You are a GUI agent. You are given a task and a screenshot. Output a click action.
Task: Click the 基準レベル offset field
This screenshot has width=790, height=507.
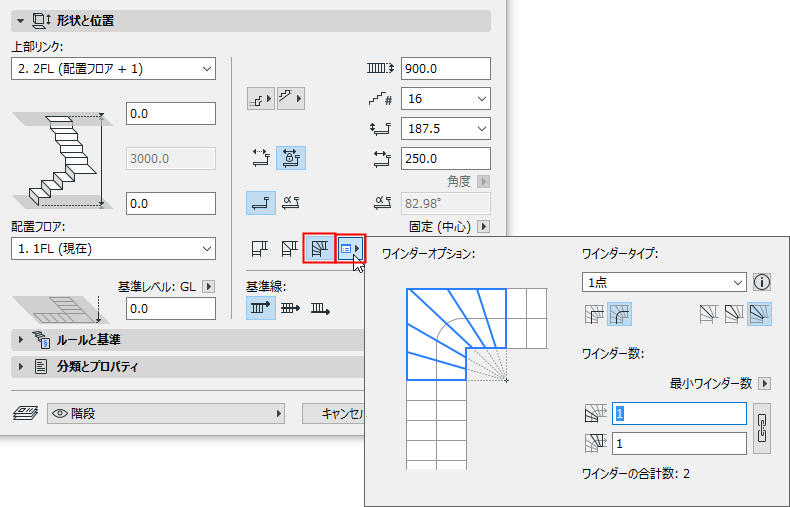click(x=171, y=308)
